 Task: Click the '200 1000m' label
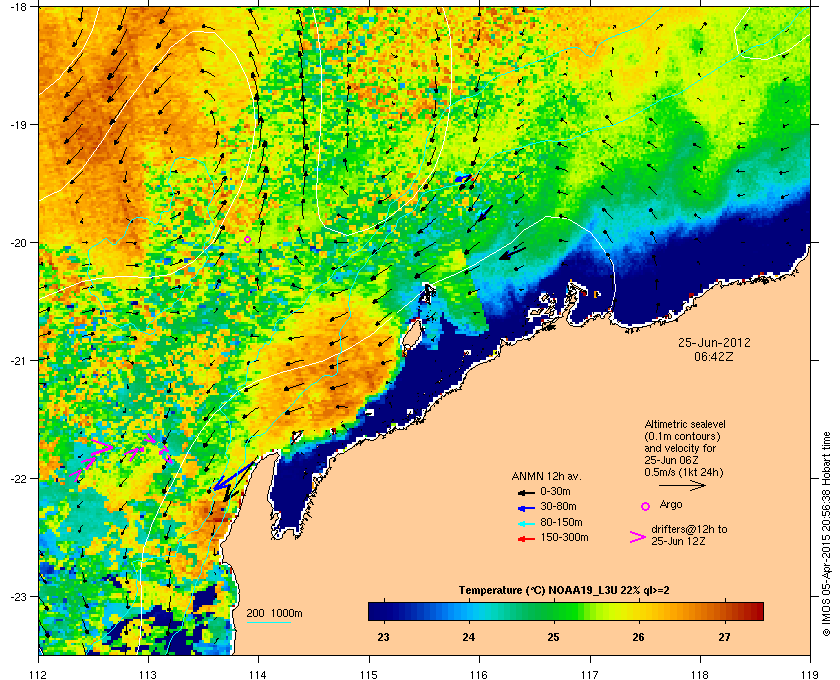tap(274, 614)
